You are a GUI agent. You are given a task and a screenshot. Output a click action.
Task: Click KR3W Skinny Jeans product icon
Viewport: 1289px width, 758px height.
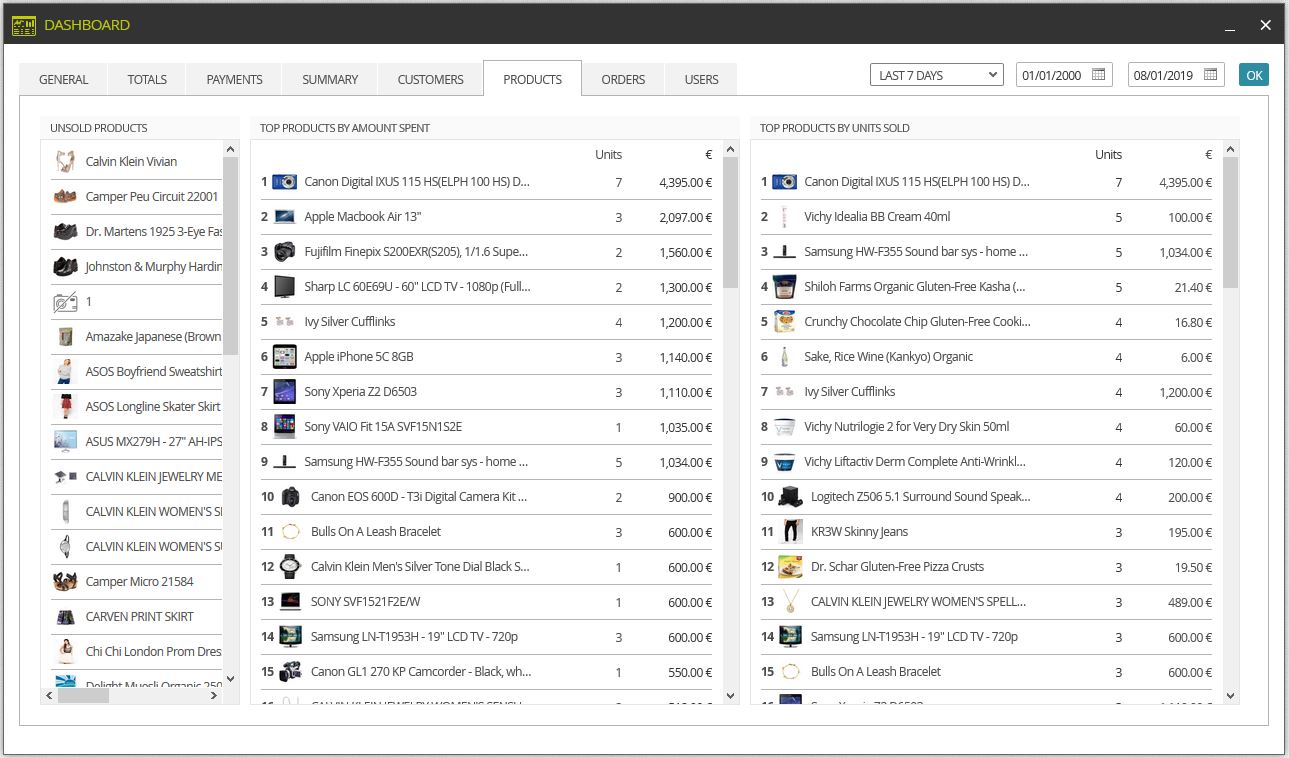(x=791, y=532)
